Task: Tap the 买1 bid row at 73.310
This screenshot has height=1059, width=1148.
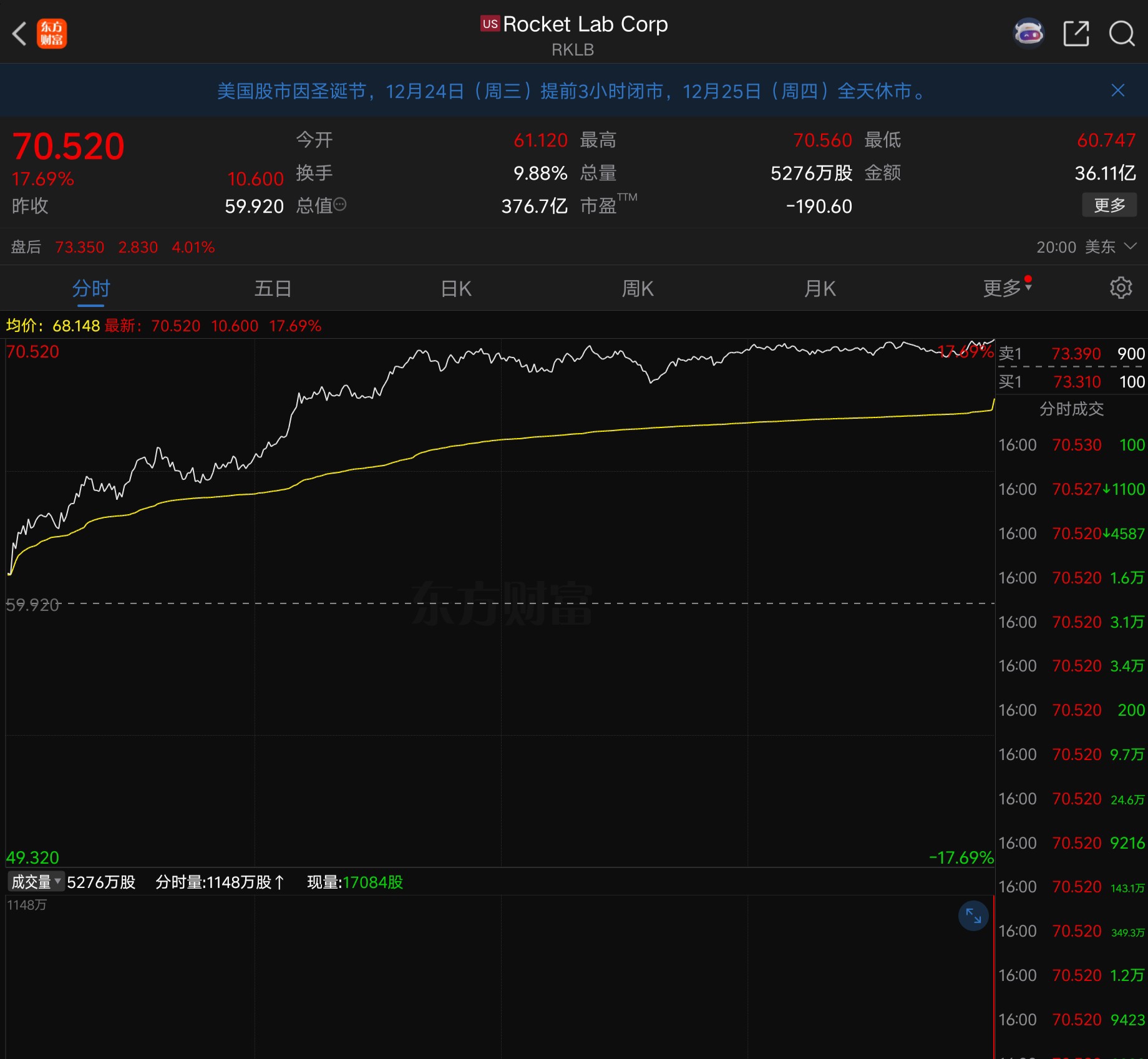Action: [x=1071, y=382]
